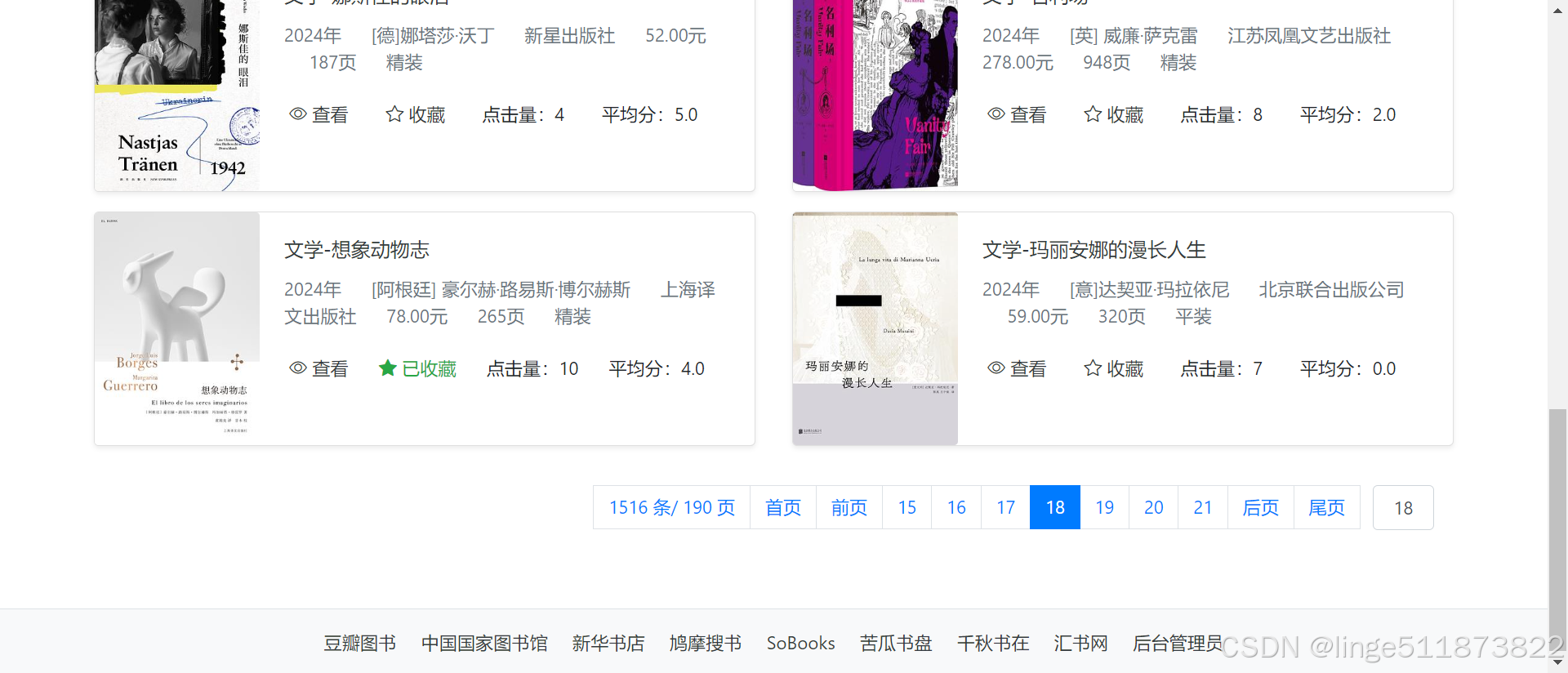Click the green filled star for 文学-想象动物志
The image size is (1568, 673).
[x=388, y=368]
